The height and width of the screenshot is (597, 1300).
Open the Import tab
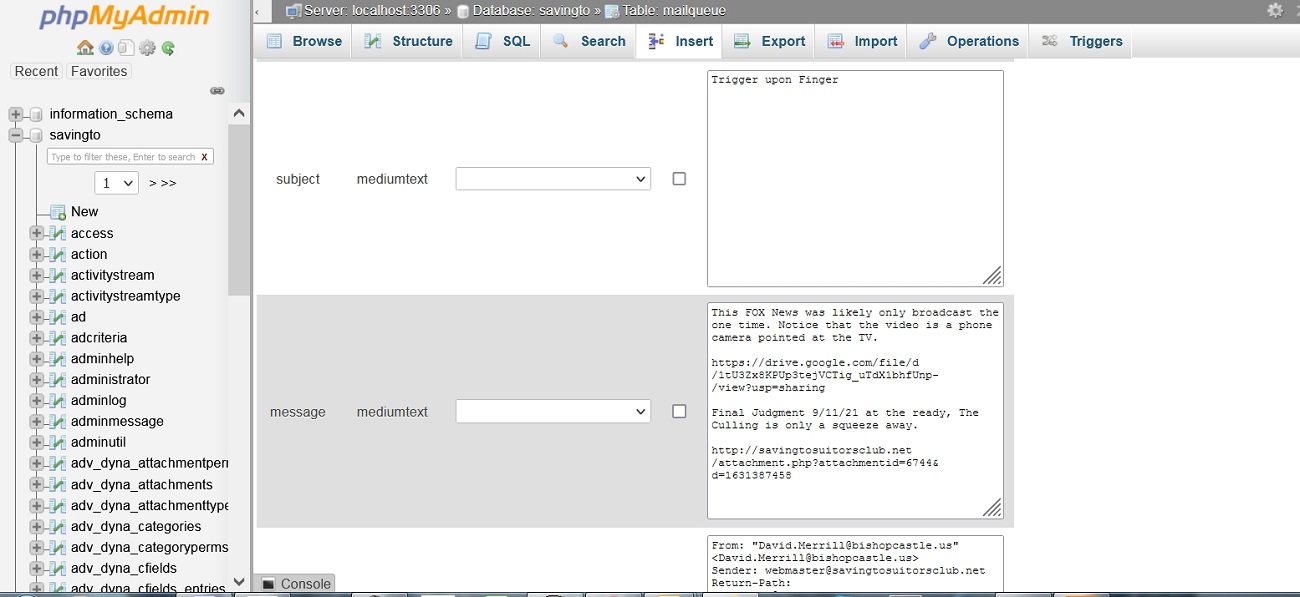pos(861,41)
